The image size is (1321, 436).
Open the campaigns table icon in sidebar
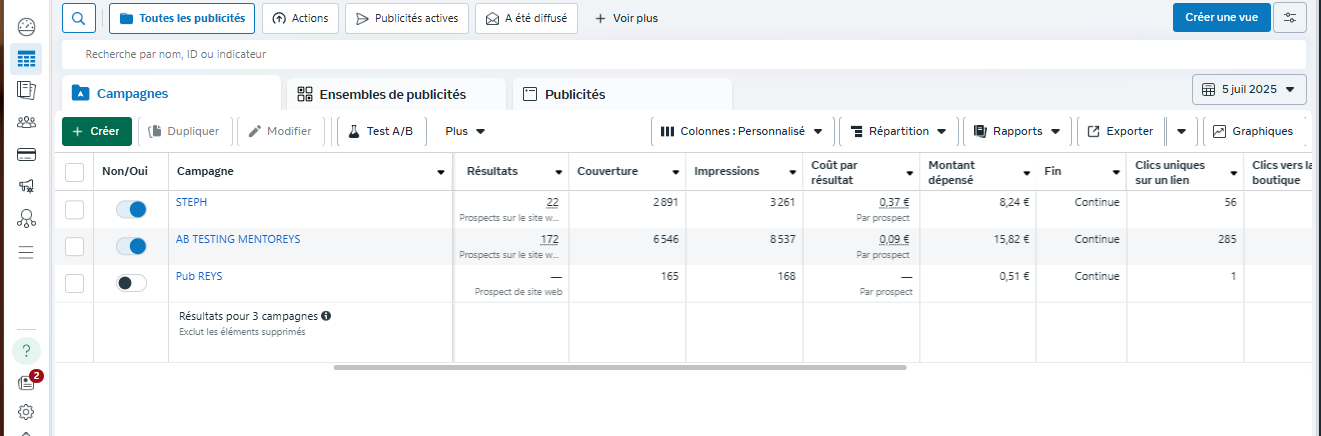pos(26,59)
